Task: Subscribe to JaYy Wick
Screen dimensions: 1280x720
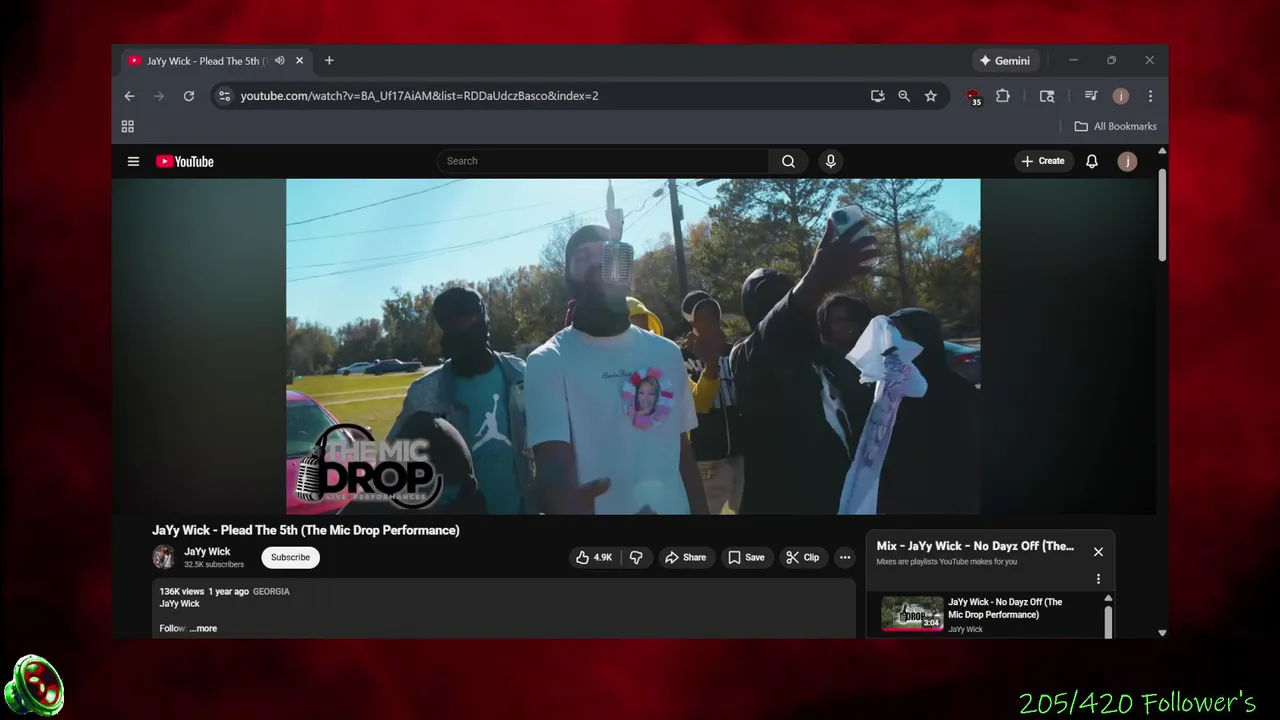Action: click(290, 557)
